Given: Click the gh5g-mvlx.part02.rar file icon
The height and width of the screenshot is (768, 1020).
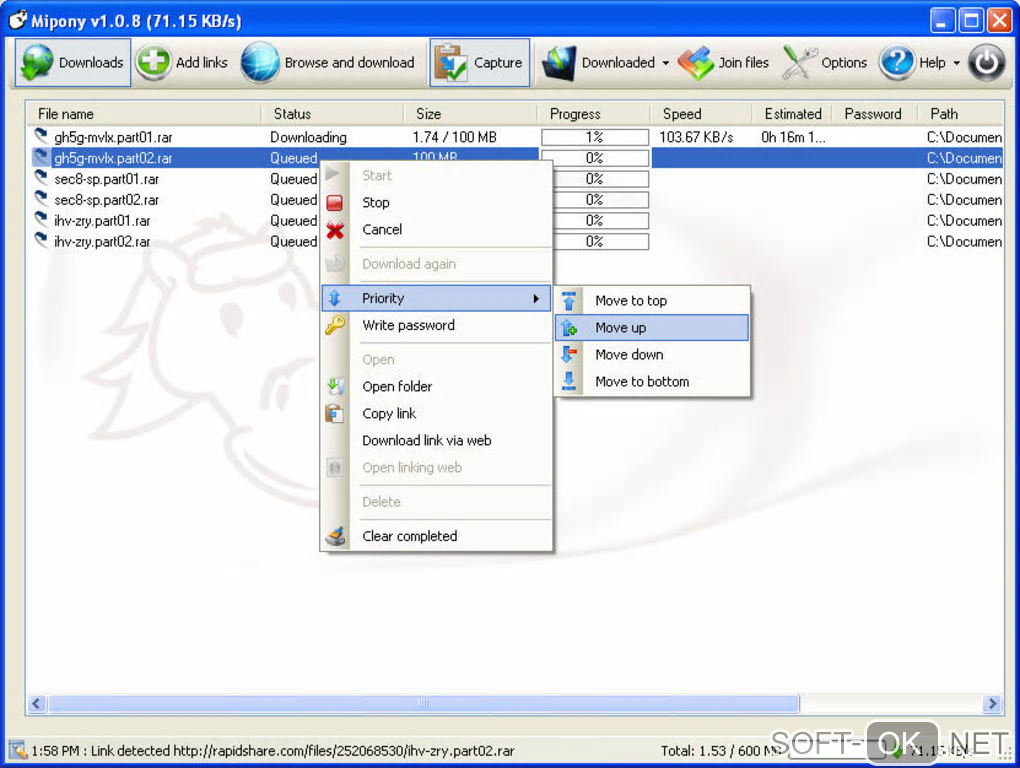Looking at the screenshot, I should coord(41,157).
